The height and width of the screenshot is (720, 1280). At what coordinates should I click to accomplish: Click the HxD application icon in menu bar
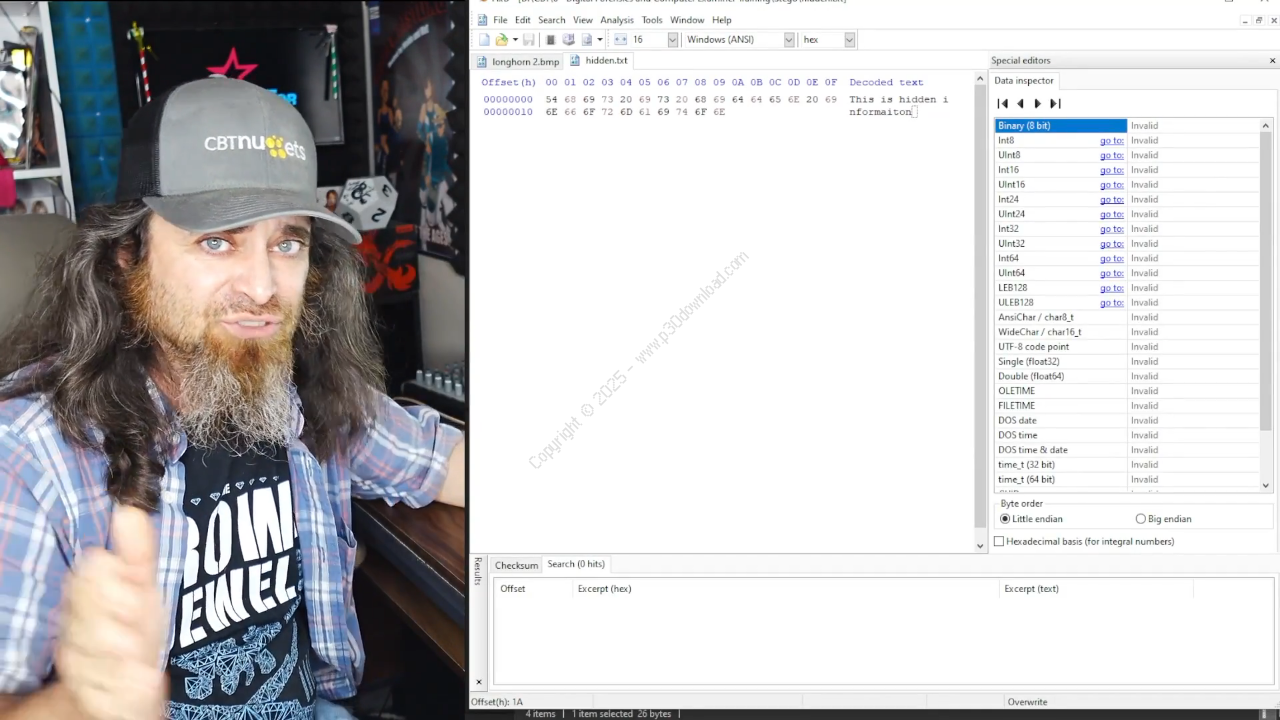(x=483, y=20)
